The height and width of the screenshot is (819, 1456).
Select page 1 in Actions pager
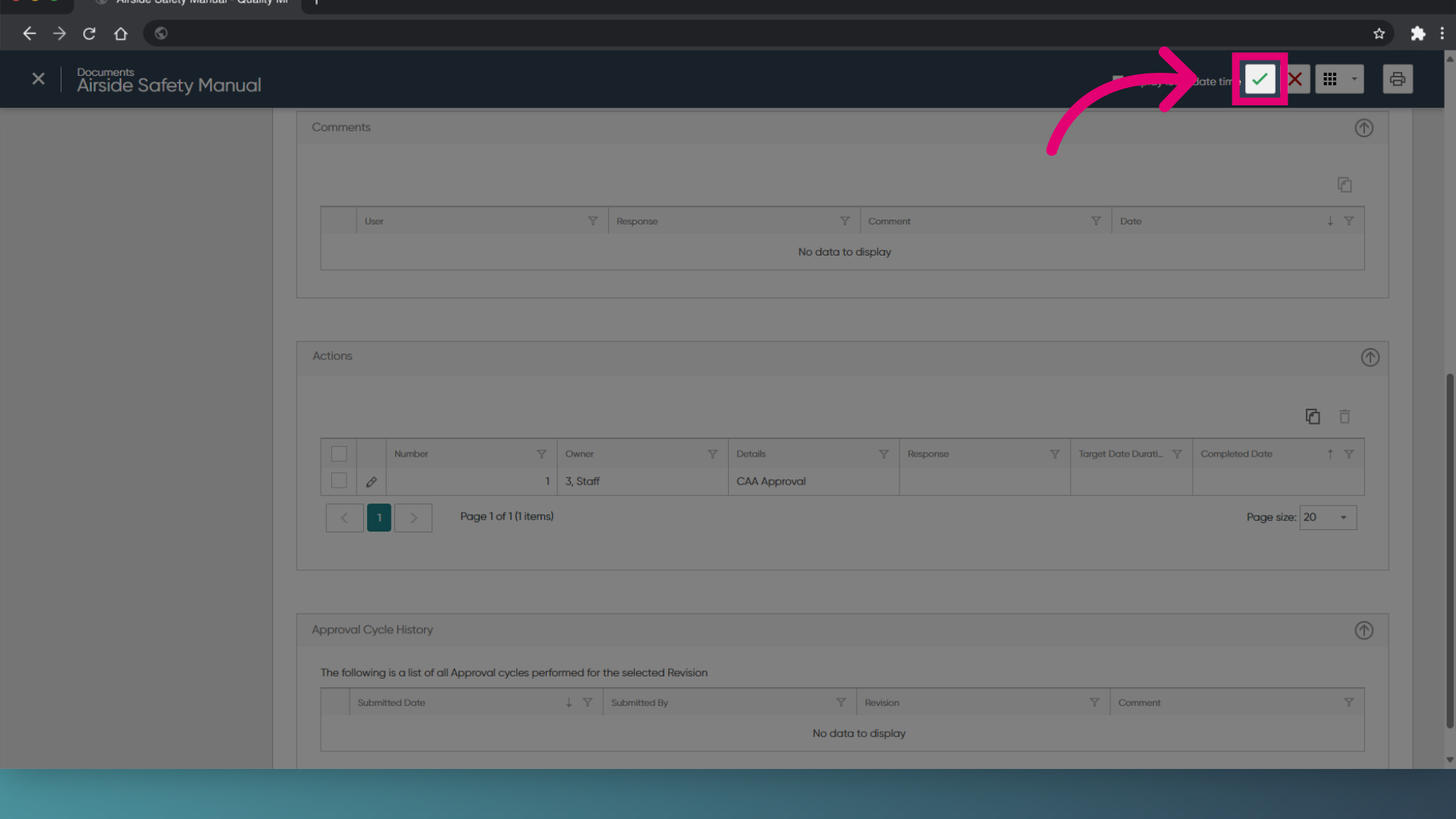click(379, 518)
